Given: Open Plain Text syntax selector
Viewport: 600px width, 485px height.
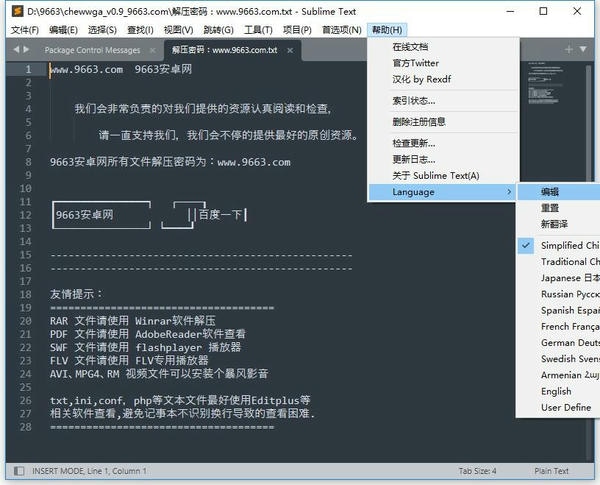Looking at the screenshot, I should [551, 471].
